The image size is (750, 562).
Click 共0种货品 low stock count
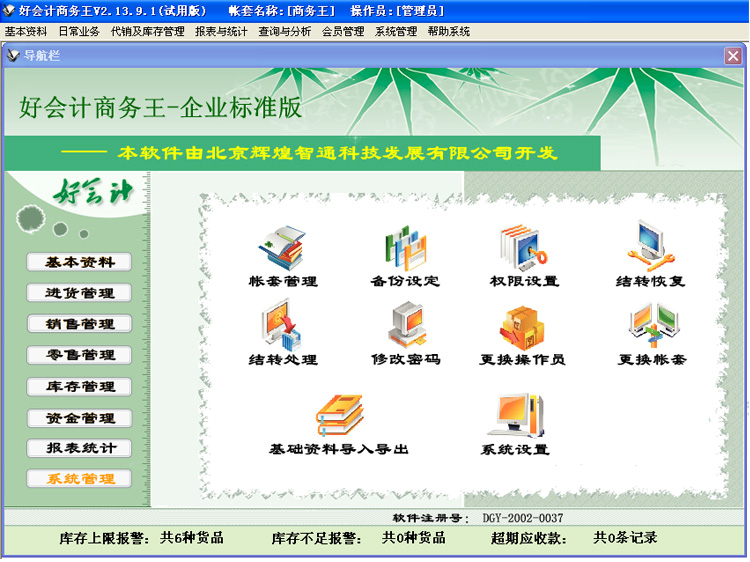pos(414,538)
